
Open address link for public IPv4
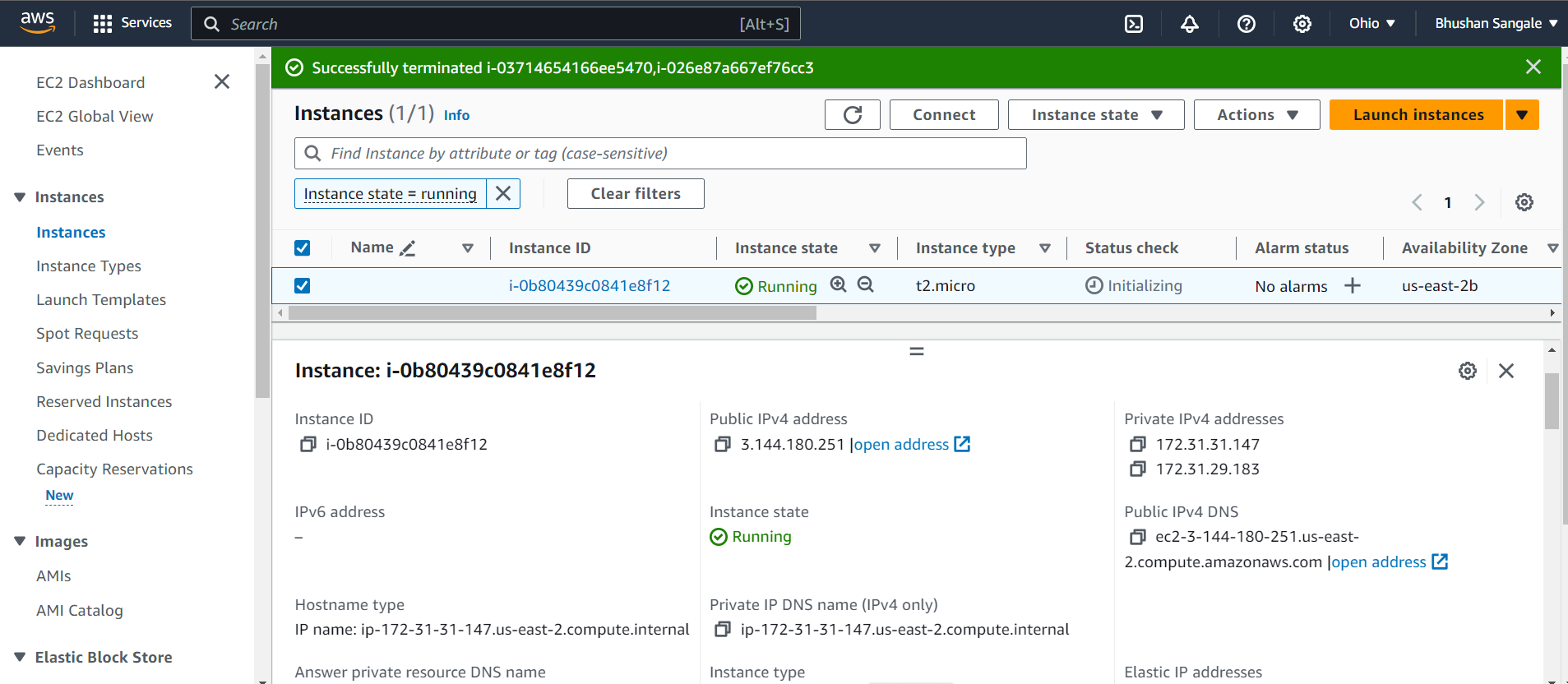912,444
